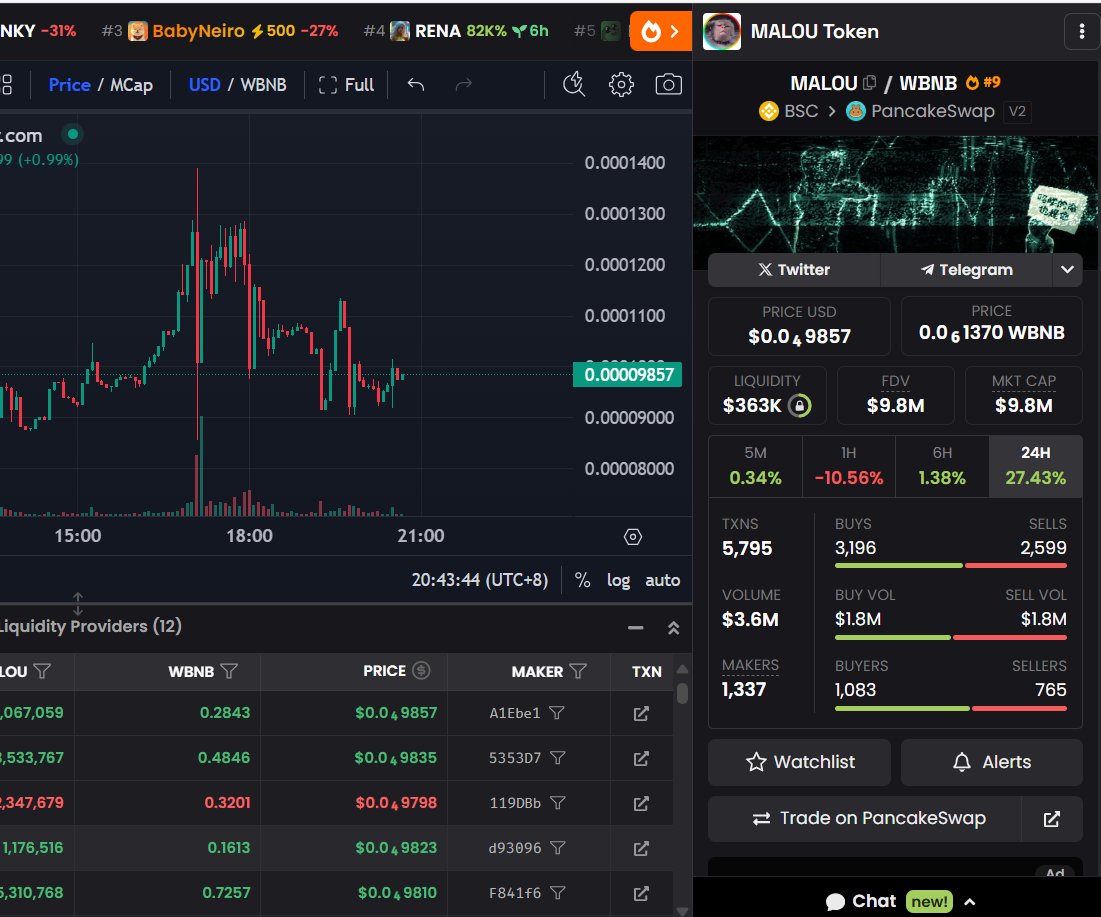Toggle Full screen chart
This screenshot has height=917, width=1101.
[x=346, y=85]
